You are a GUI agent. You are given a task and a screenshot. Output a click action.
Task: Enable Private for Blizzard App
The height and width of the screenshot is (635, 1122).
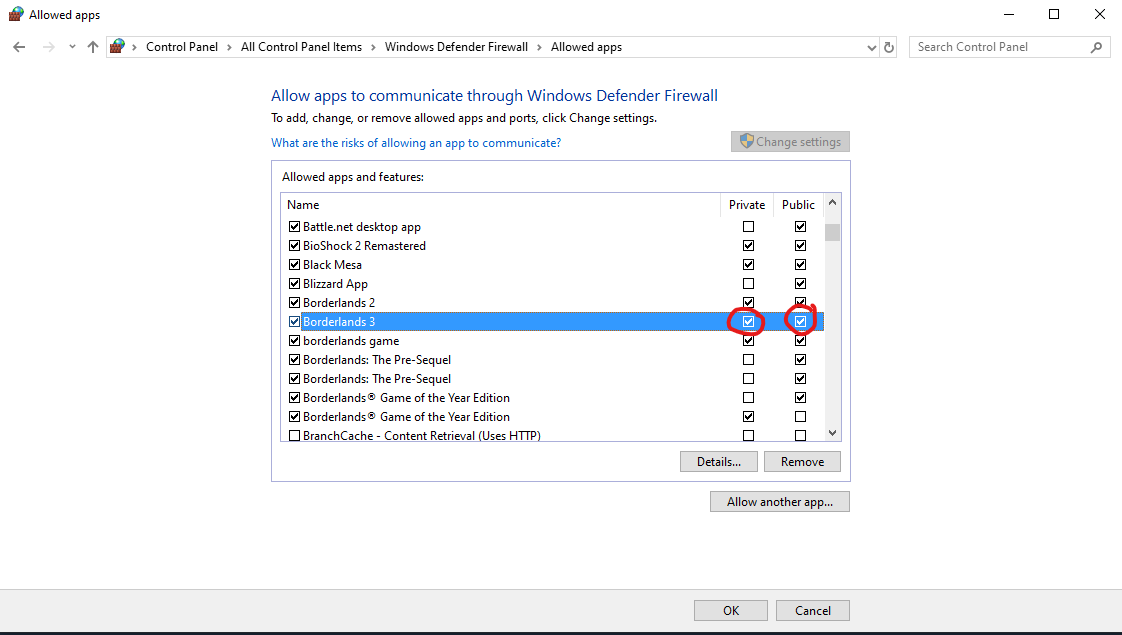point(748,283)
